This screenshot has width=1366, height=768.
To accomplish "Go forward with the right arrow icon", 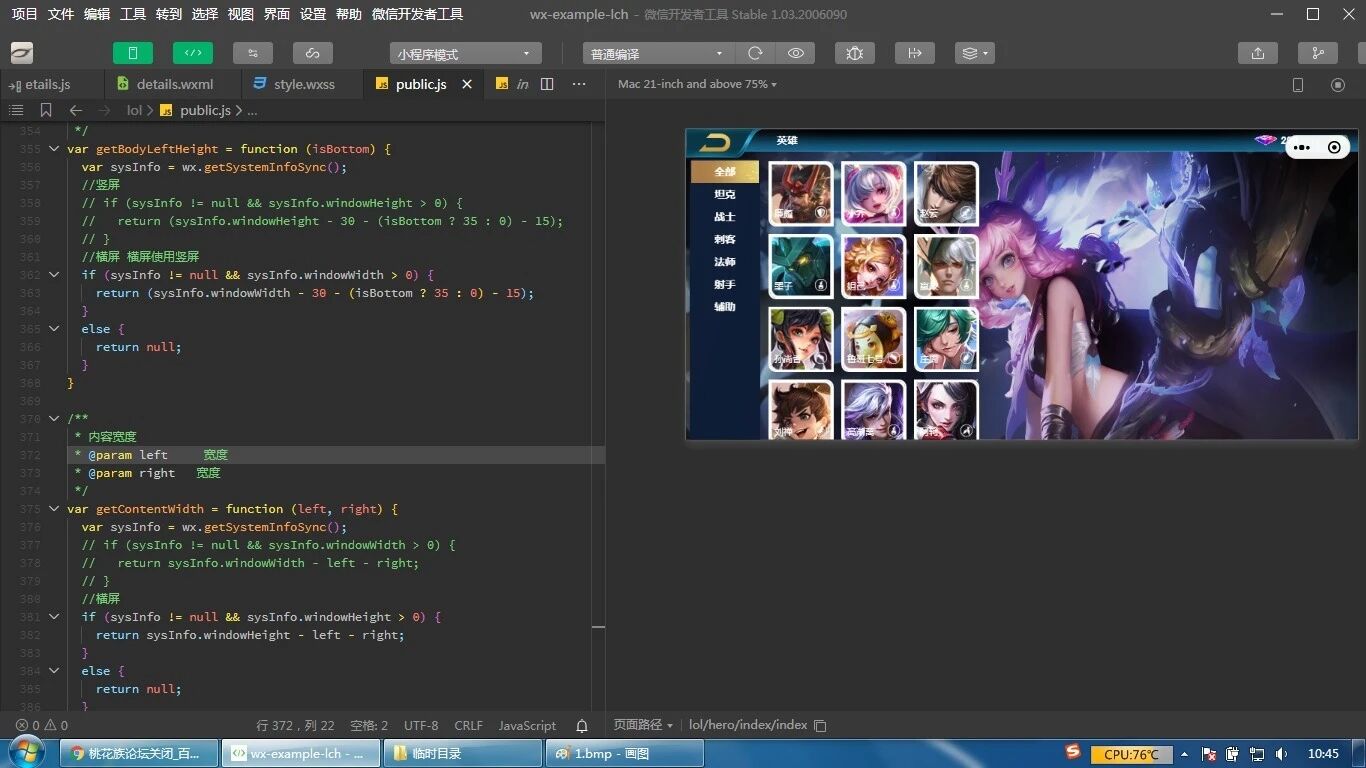I will 105,110.
